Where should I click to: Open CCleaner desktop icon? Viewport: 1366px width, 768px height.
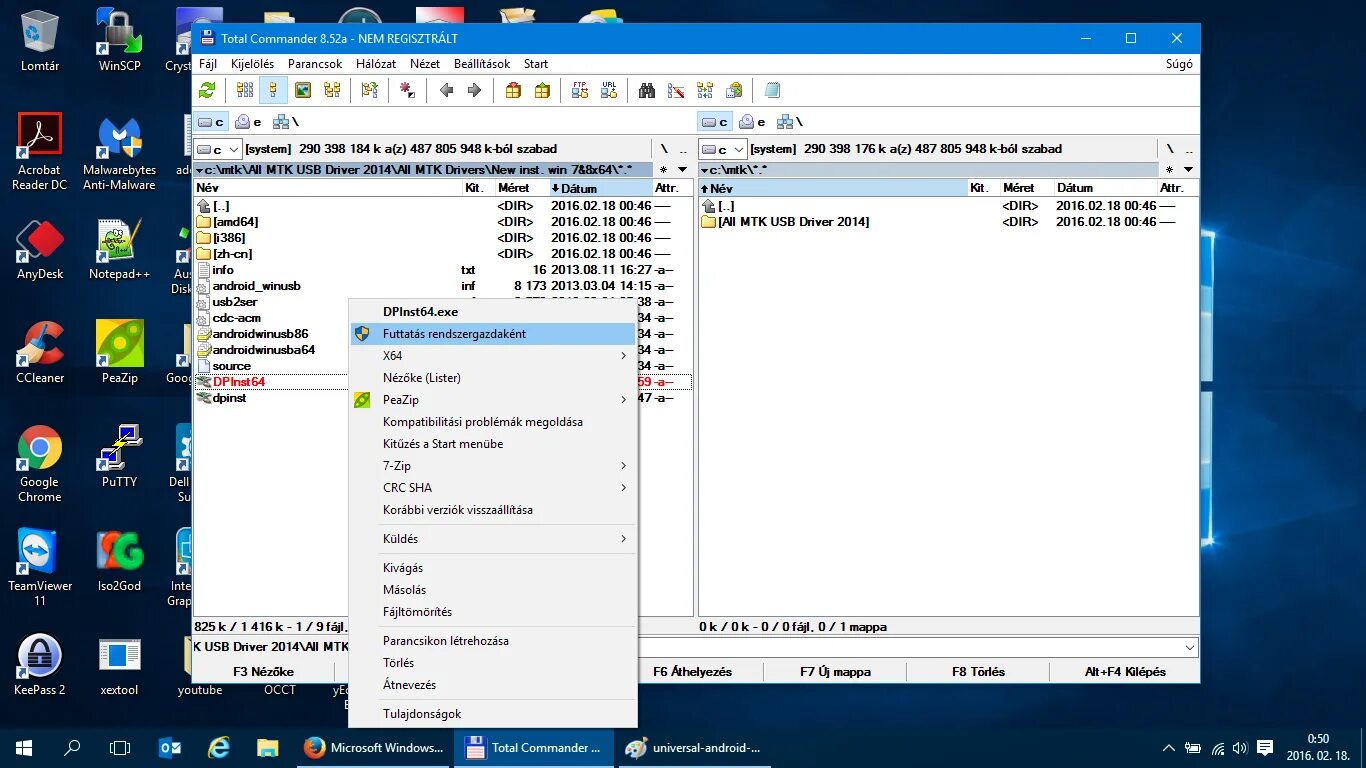[x=40, y=352]
